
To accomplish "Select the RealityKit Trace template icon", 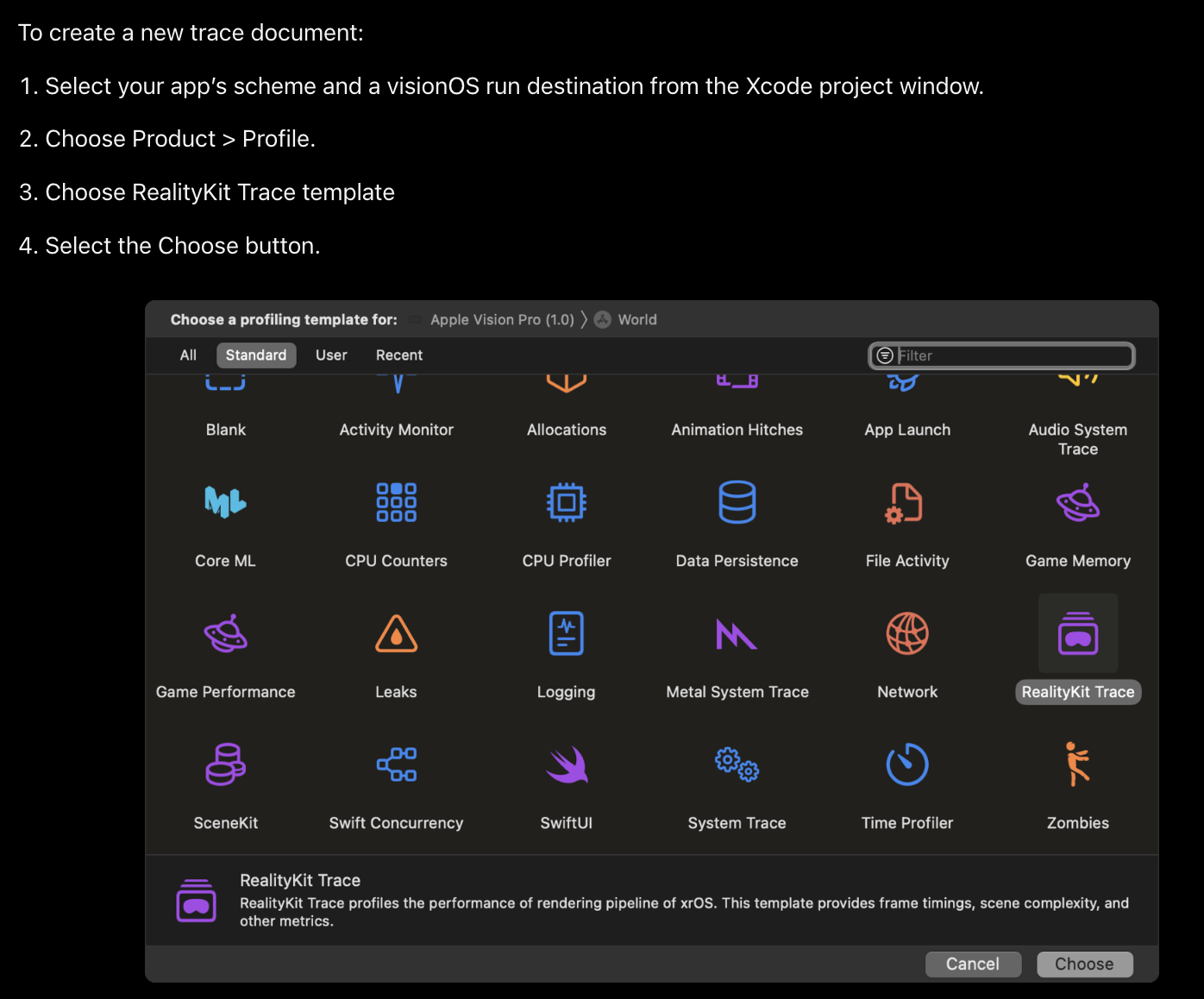I will [1078, 633].
